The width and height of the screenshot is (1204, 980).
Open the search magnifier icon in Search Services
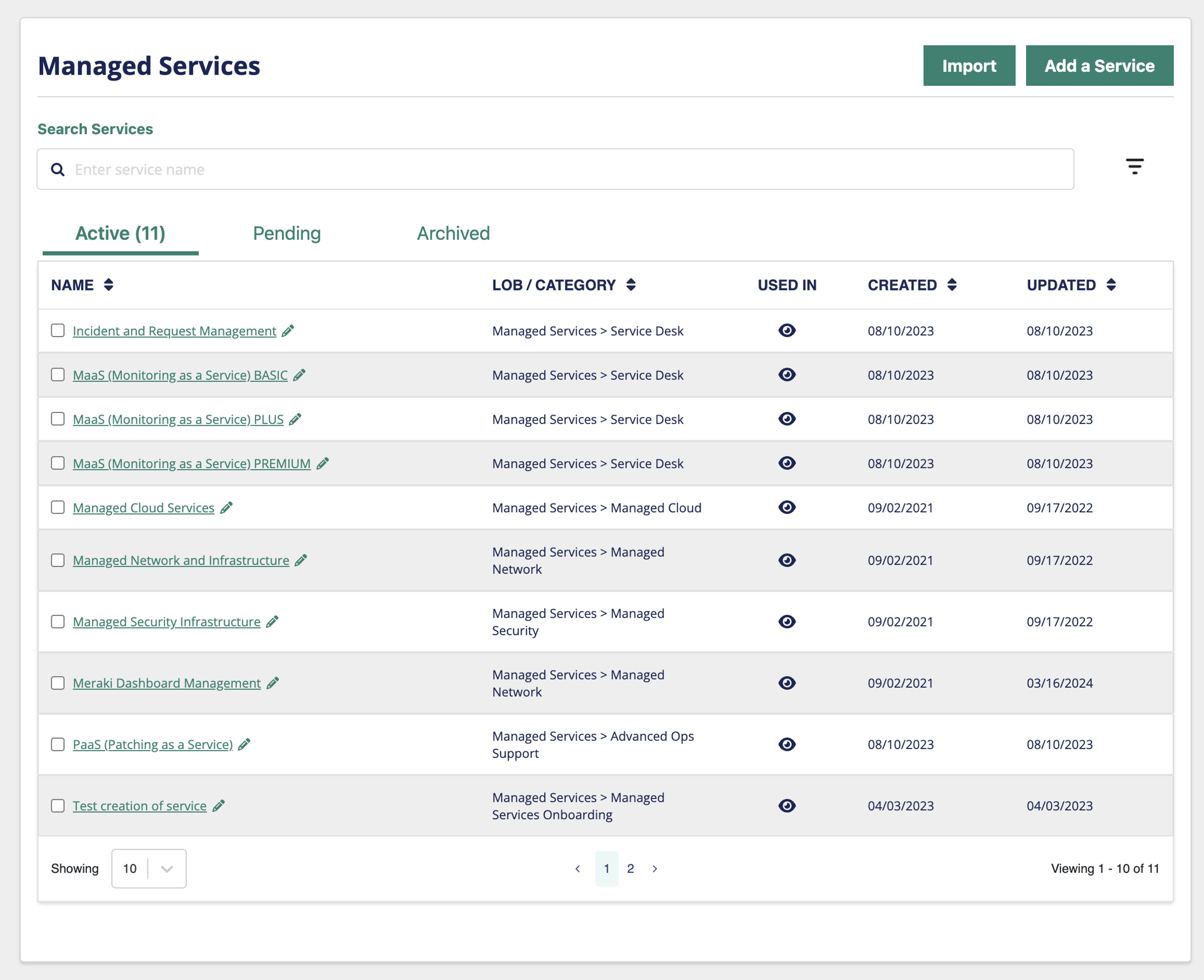pos(58,169)
